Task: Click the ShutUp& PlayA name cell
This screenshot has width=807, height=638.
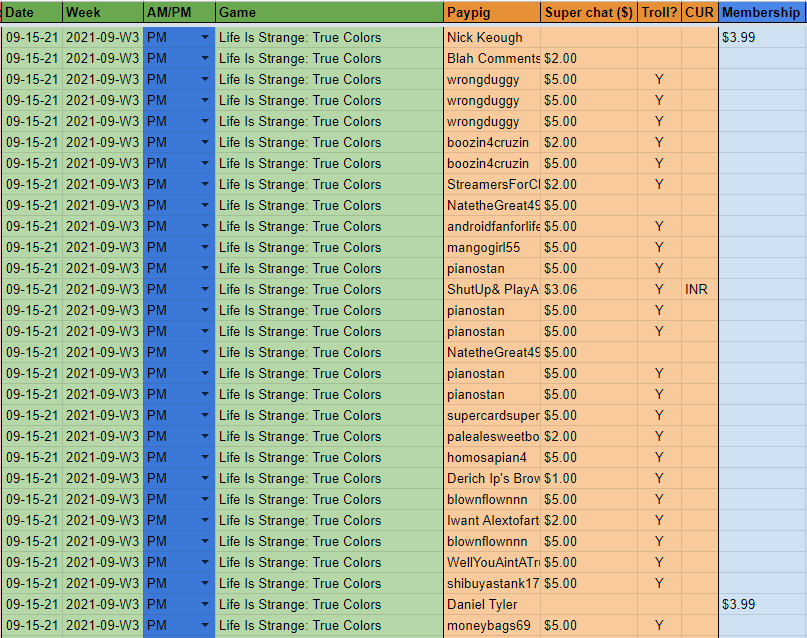Action: 492,289
